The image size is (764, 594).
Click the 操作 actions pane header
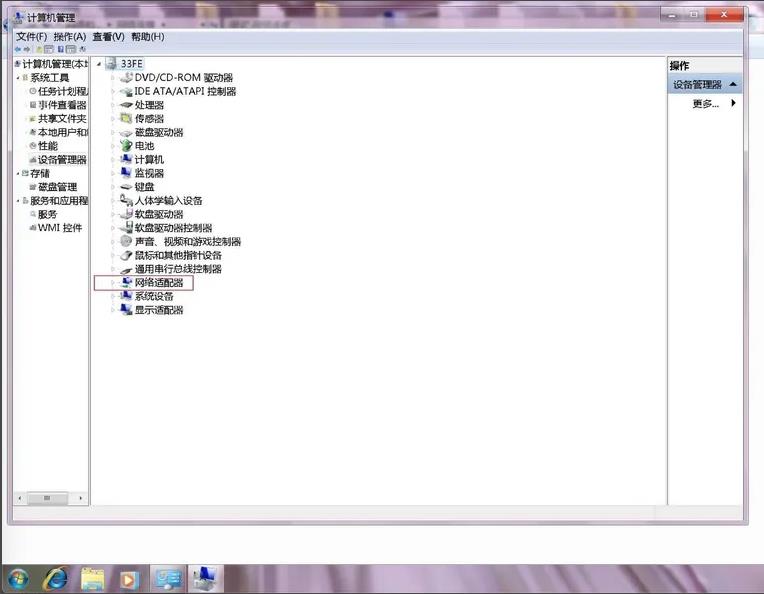680,65
